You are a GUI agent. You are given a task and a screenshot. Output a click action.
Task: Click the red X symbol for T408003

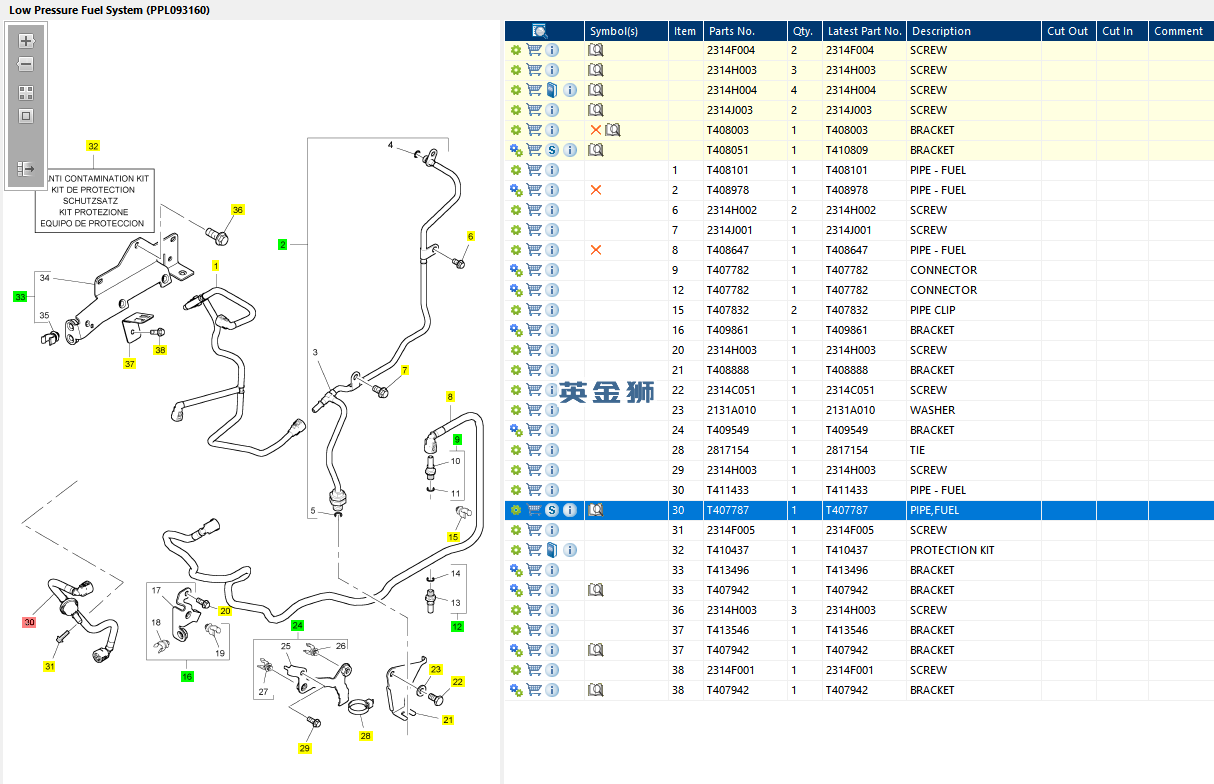coord(596,130)
